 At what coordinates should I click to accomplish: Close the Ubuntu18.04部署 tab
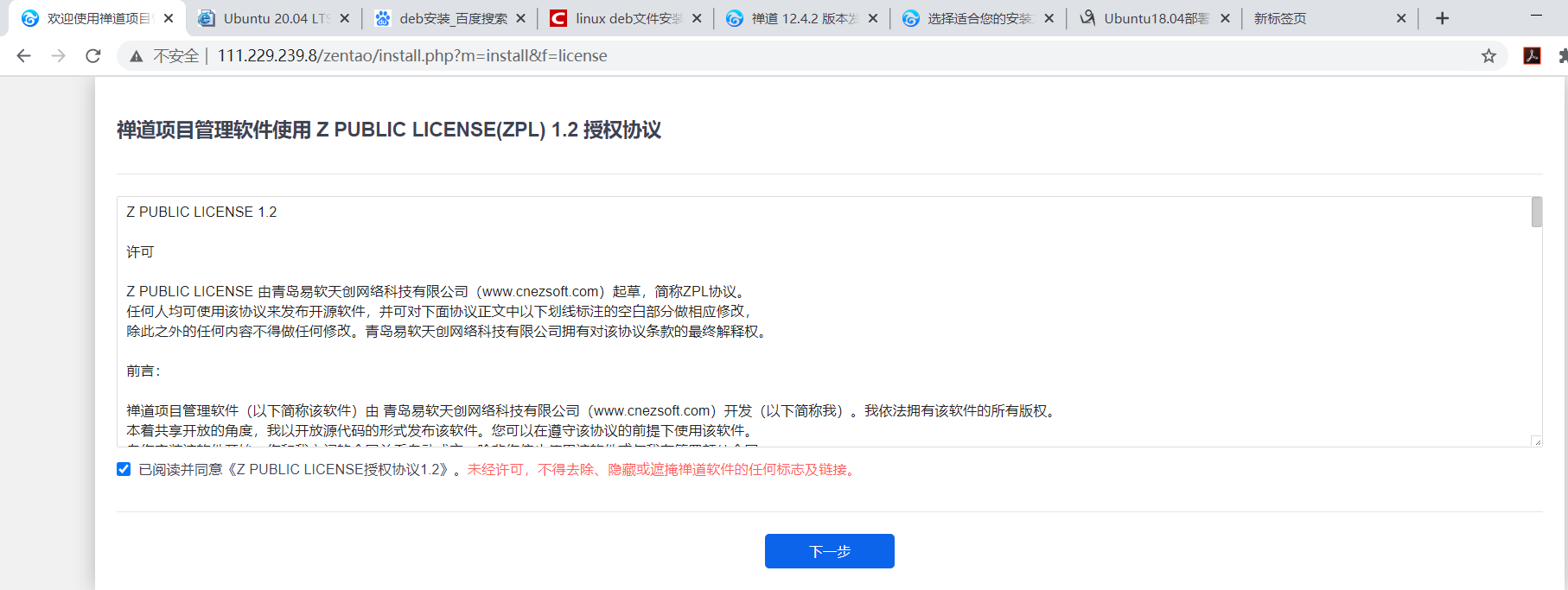tap(1225, 18)
